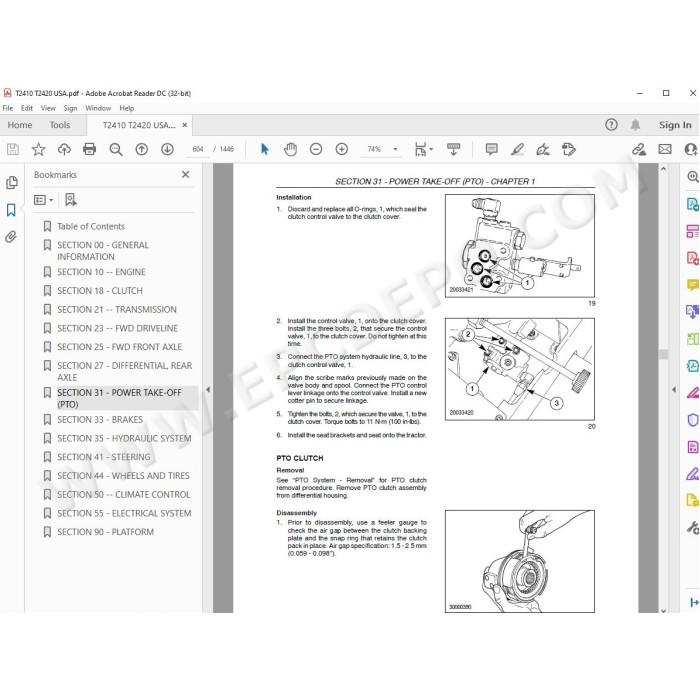The width and height of the screenshot is (700, 700).
Task: Open the Page Thumbnails panel
Action: [12, 183]
